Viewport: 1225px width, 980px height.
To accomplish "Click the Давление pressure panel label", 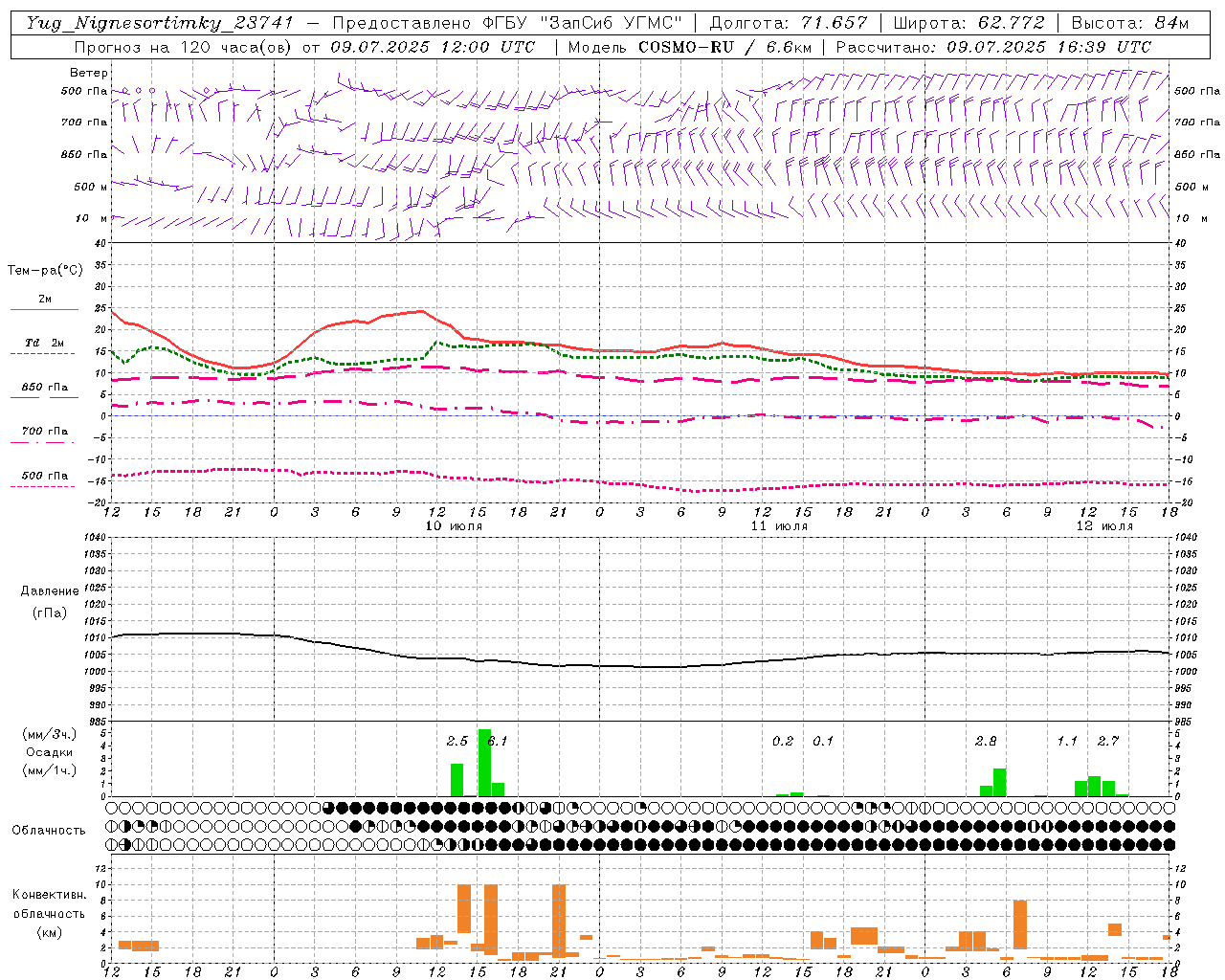I will 50,591.
